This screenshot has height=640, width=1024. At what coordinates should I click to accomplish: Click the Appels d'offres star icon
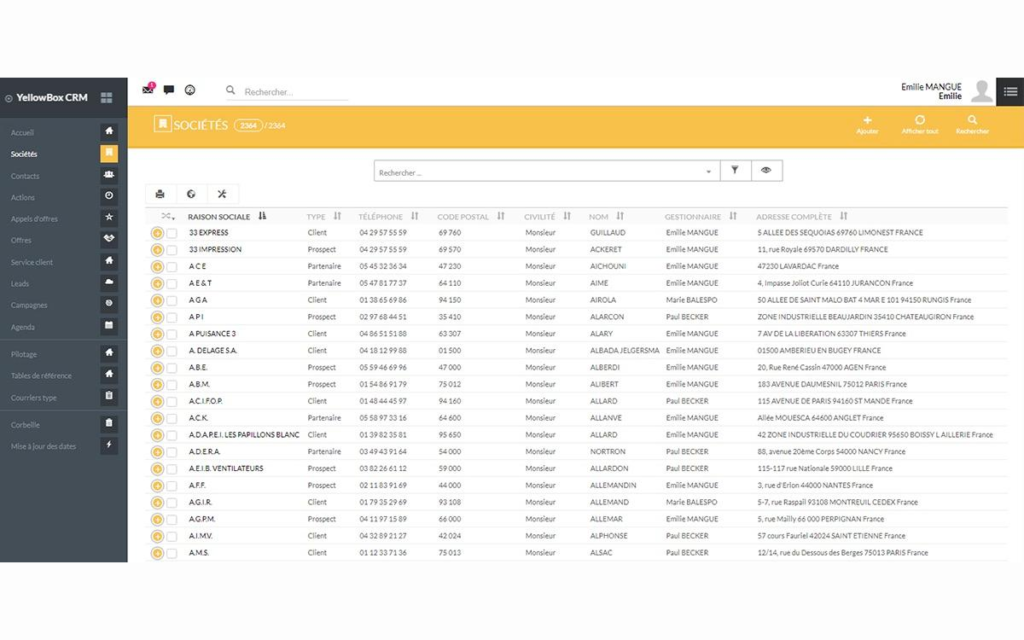point(109,217)
